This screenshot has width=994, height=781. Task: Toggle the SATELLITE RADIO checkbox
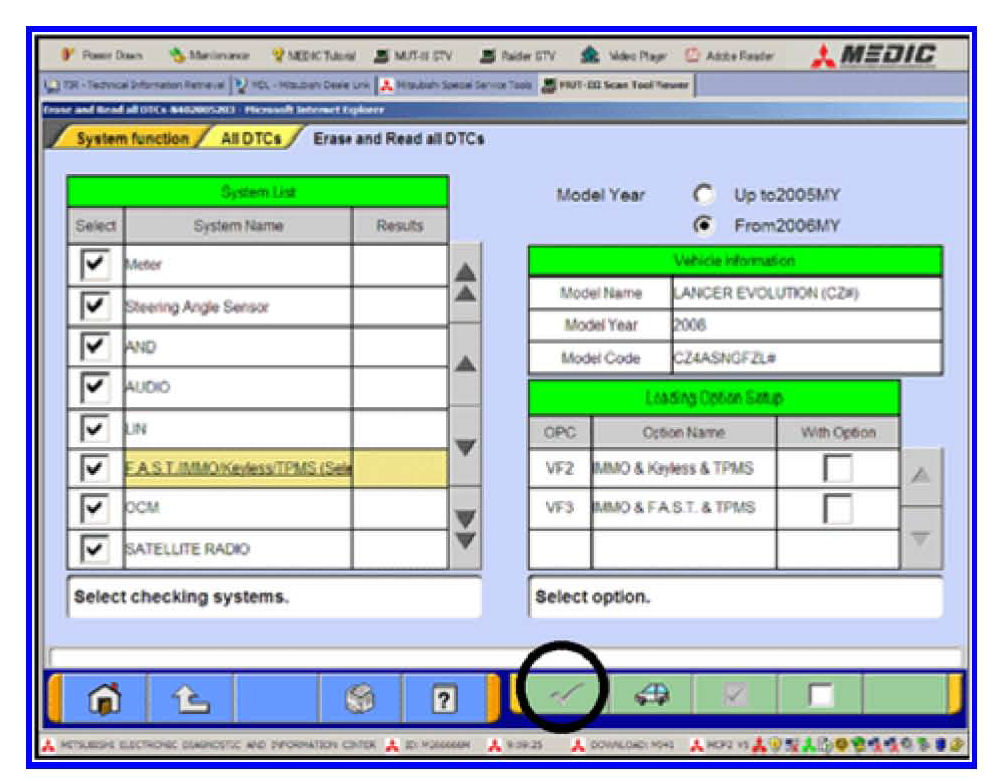point(96,549)
